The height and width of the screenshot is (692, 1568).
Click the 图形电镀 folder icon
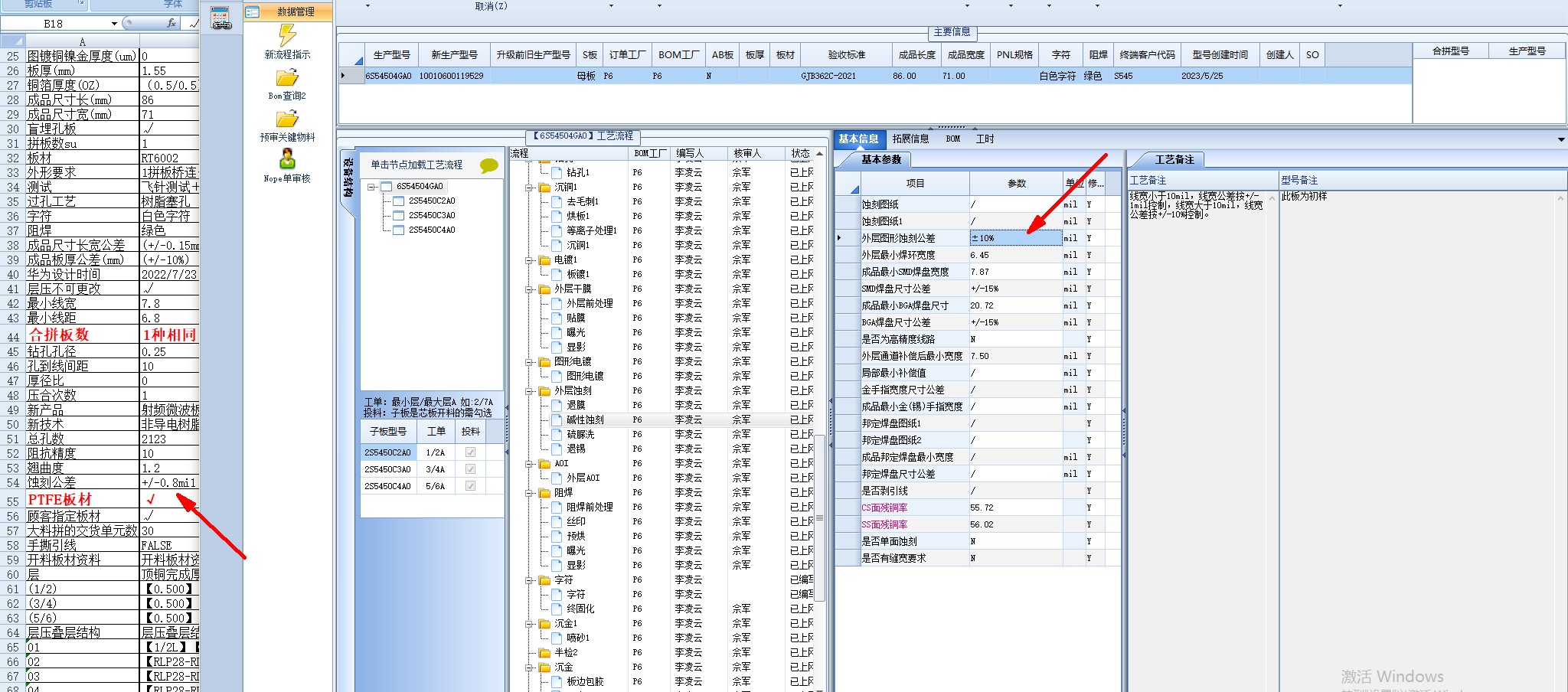point(544,362)
